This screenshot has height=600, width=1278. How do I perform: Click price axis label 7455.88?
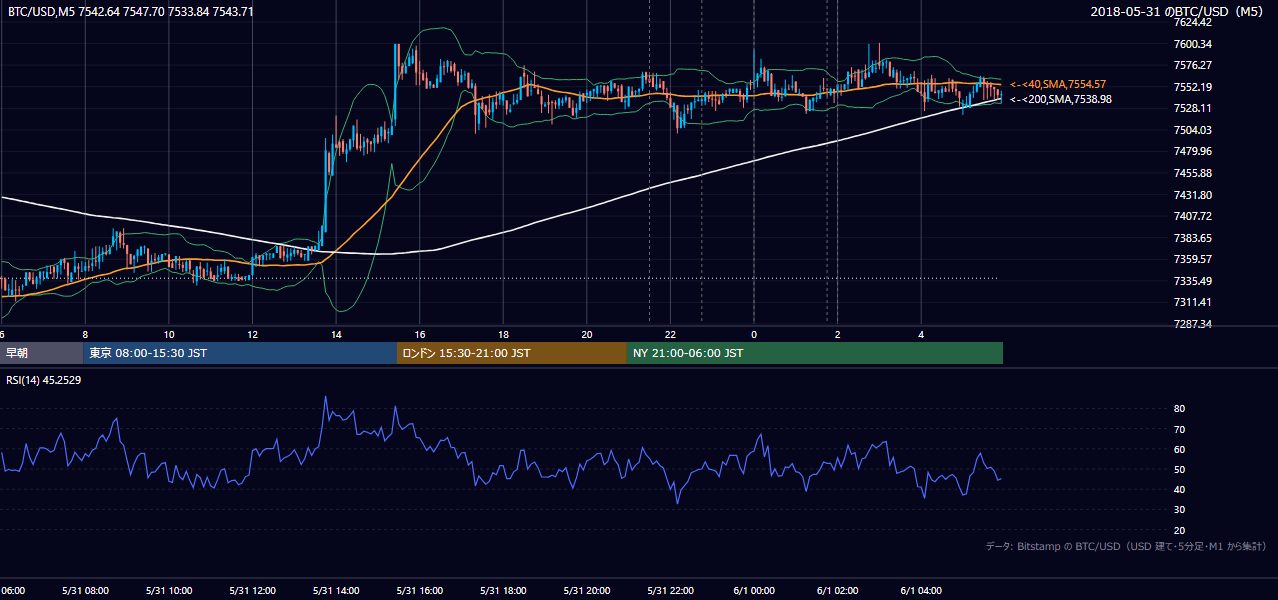[x=1193, y=173]
